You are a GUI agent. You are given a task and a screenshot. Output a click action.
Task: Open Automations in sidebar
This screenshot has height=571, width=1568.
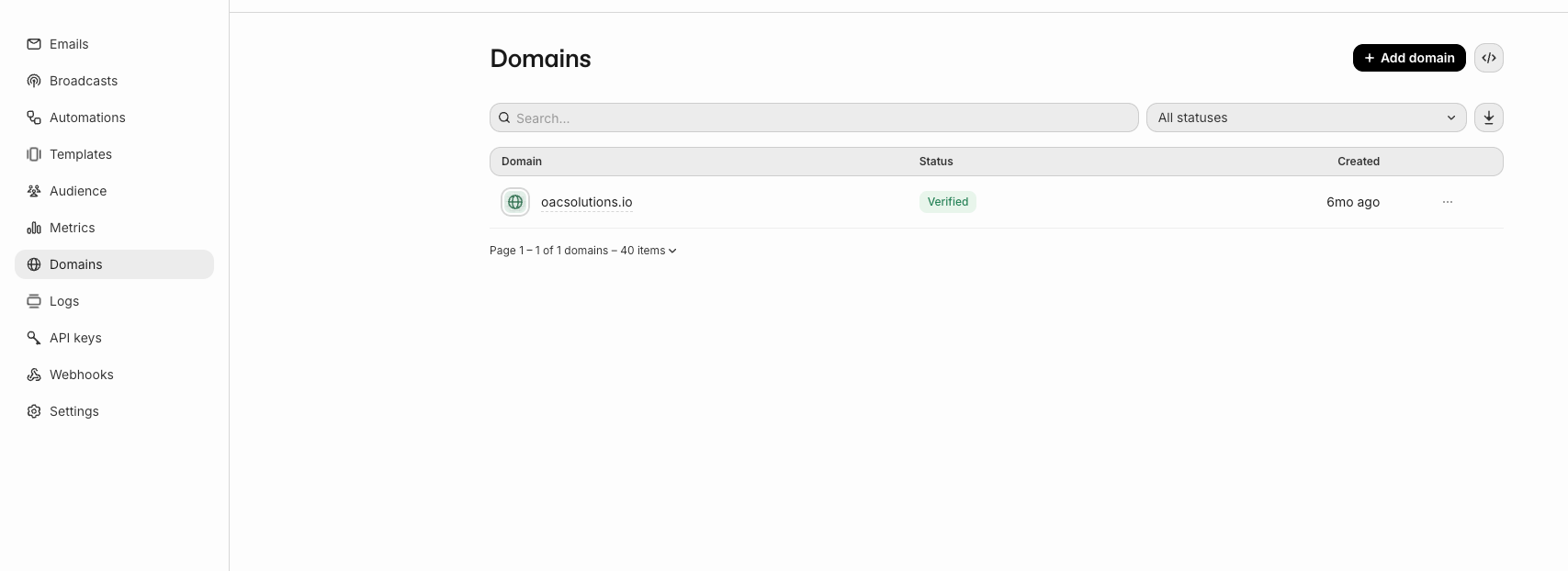click(114, 118)
